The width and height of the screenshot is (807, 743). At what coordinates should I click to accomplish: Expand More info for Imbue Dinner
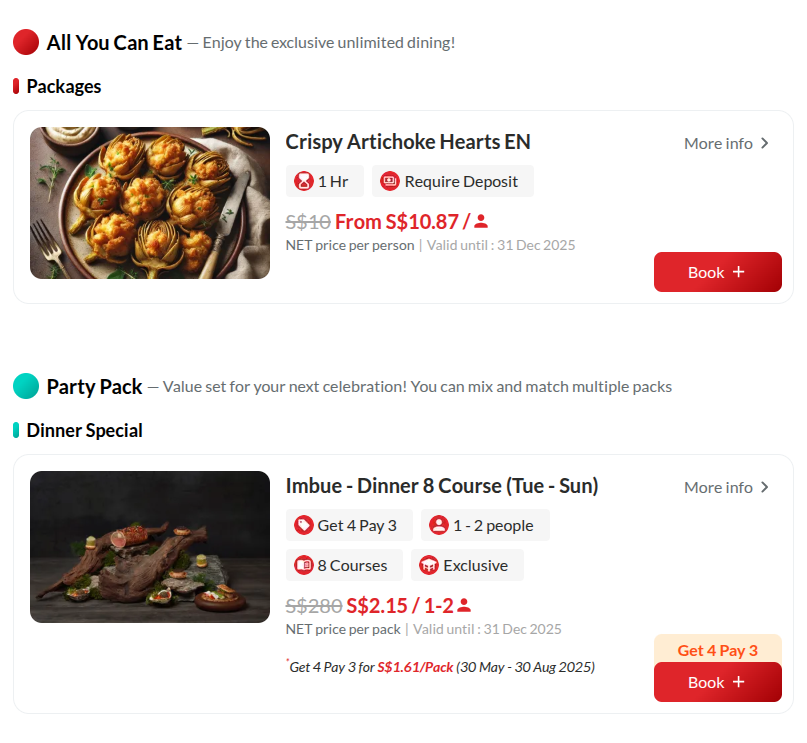726,488
